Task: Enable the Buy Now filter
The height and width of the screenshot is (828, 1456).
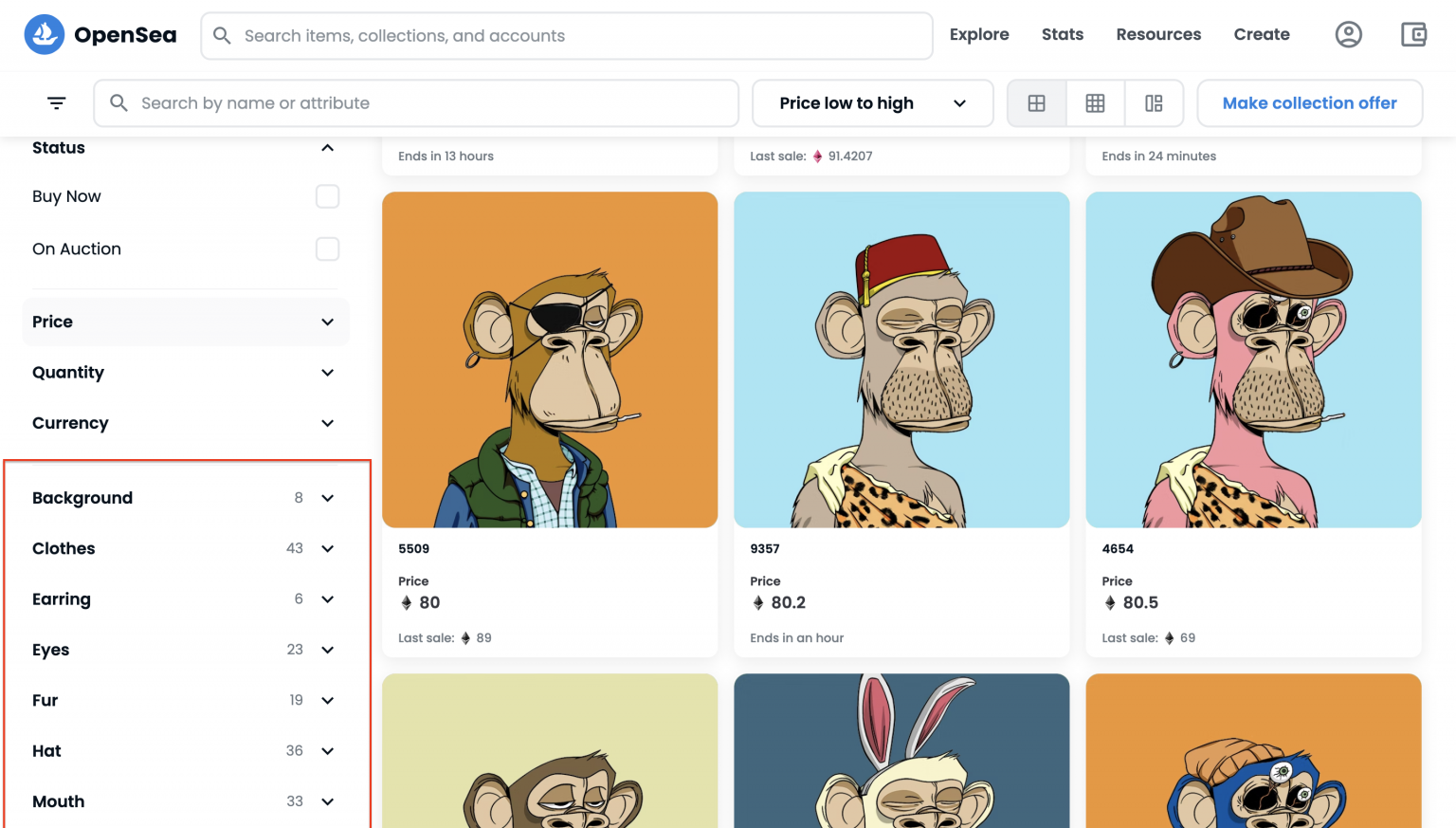Action: (327, 196)
